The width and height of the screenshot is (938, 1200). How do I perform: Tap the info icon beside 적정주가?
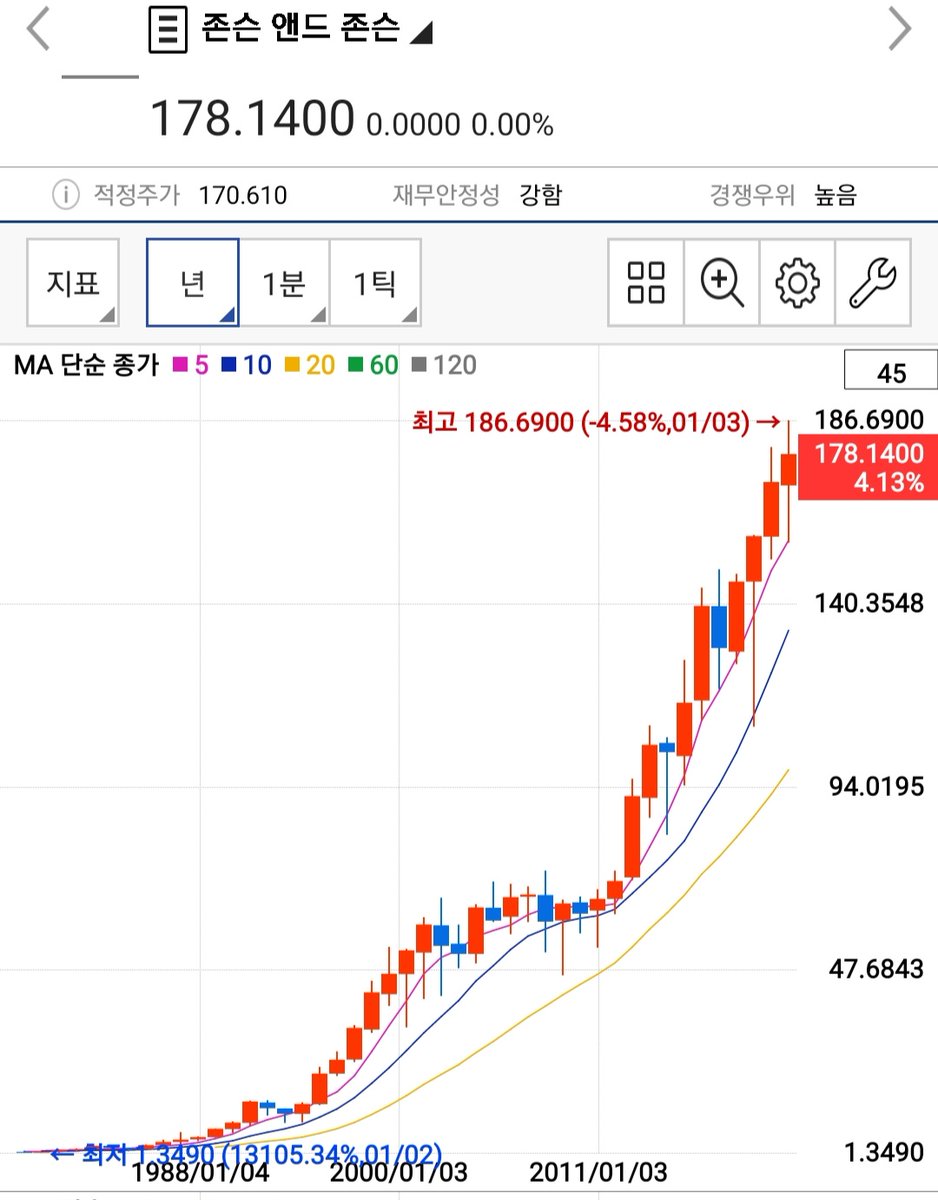pos(65,194)
